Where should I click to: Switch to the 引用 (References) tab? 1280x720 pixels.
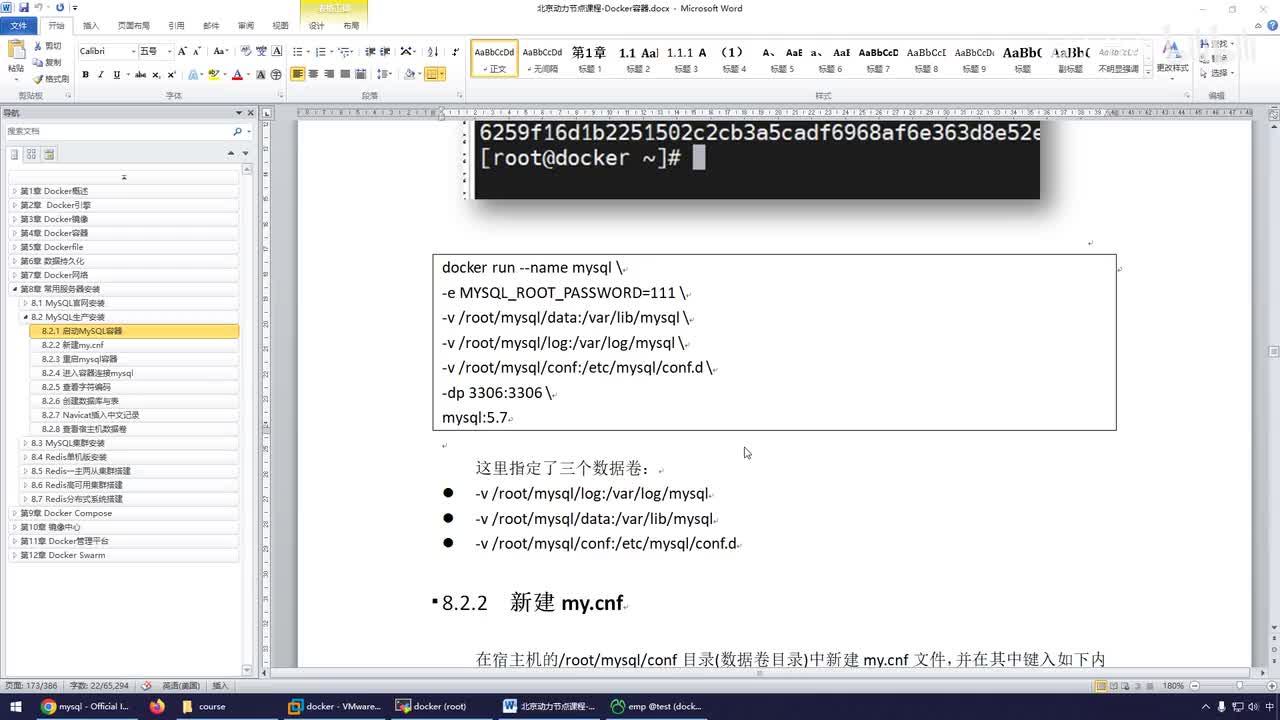click(176, 25)
